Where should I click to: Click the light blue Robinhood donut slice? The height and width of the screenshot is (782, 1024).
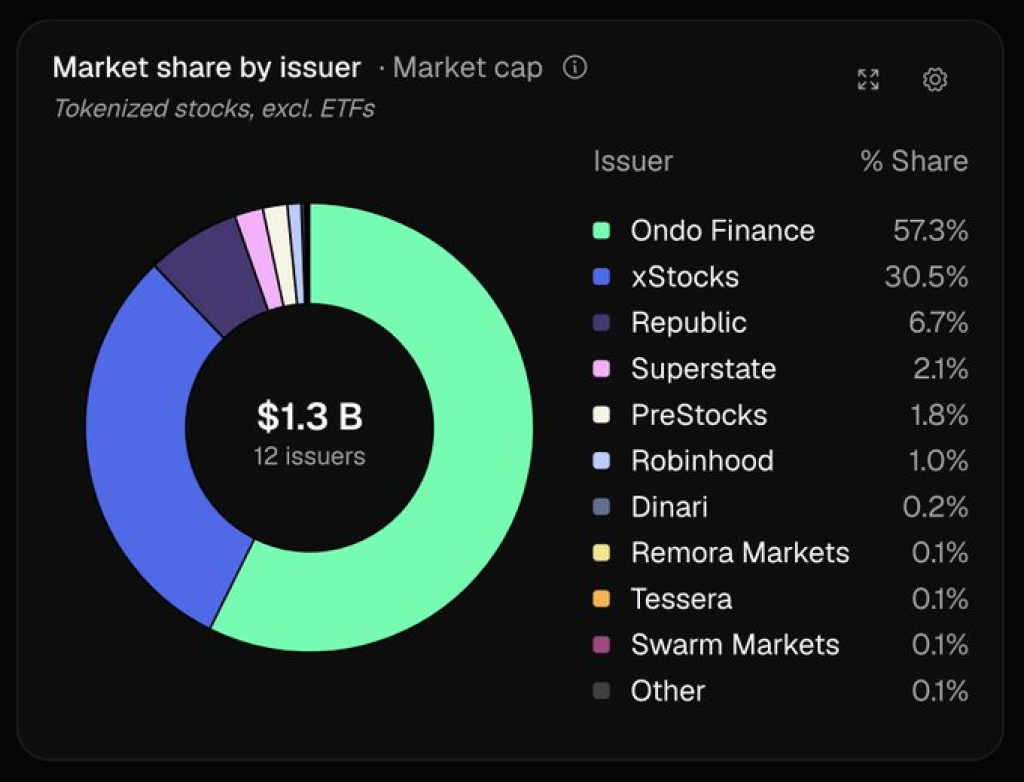[296, 253]
